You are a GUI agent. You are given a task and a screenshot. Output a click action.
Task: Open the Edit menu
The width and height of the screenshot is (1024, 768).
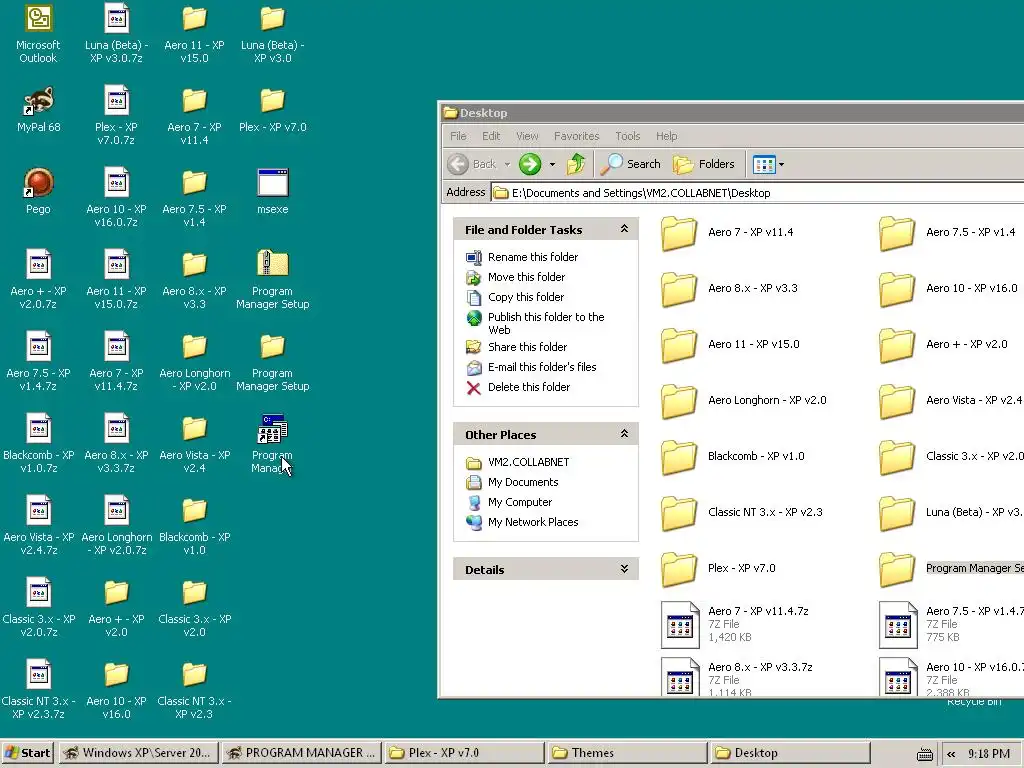[491, 136]
